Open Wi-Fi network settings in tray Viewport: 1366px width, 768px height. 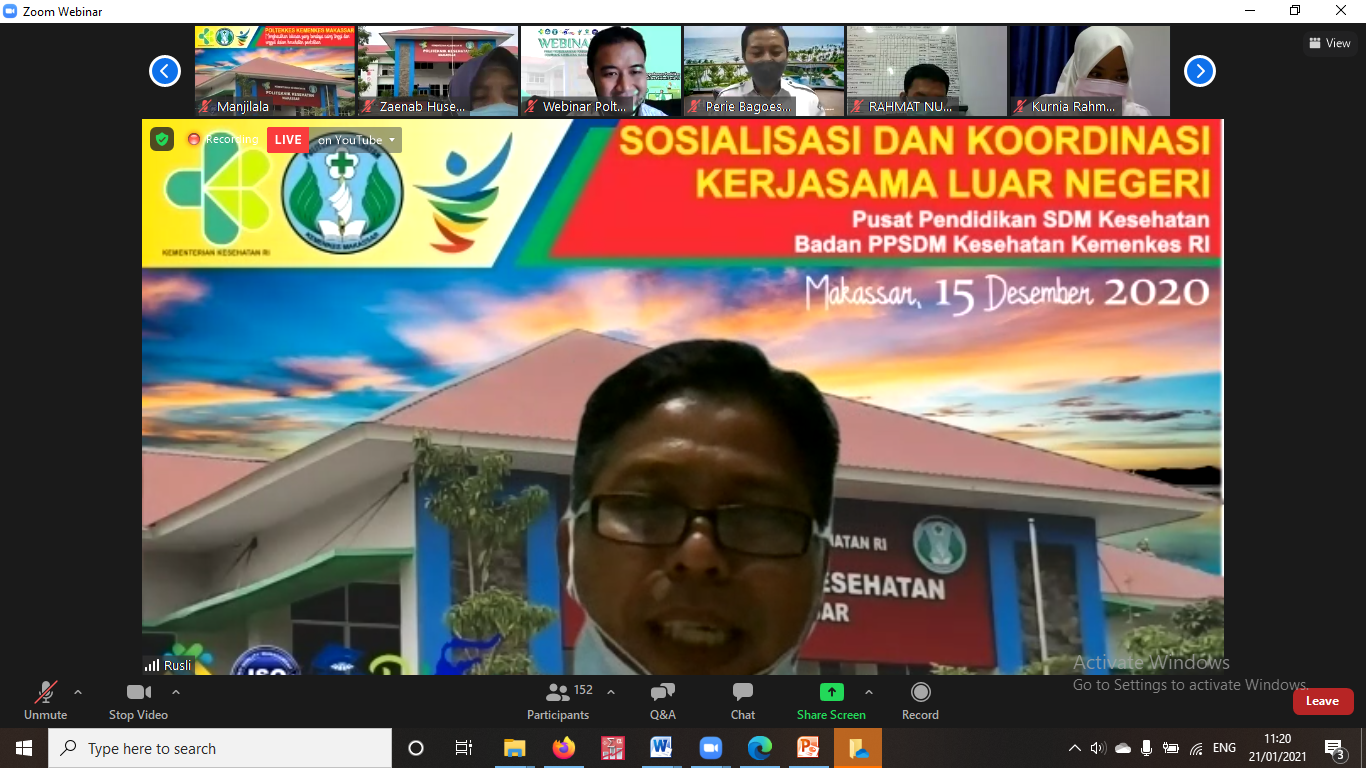(1196, 748)
